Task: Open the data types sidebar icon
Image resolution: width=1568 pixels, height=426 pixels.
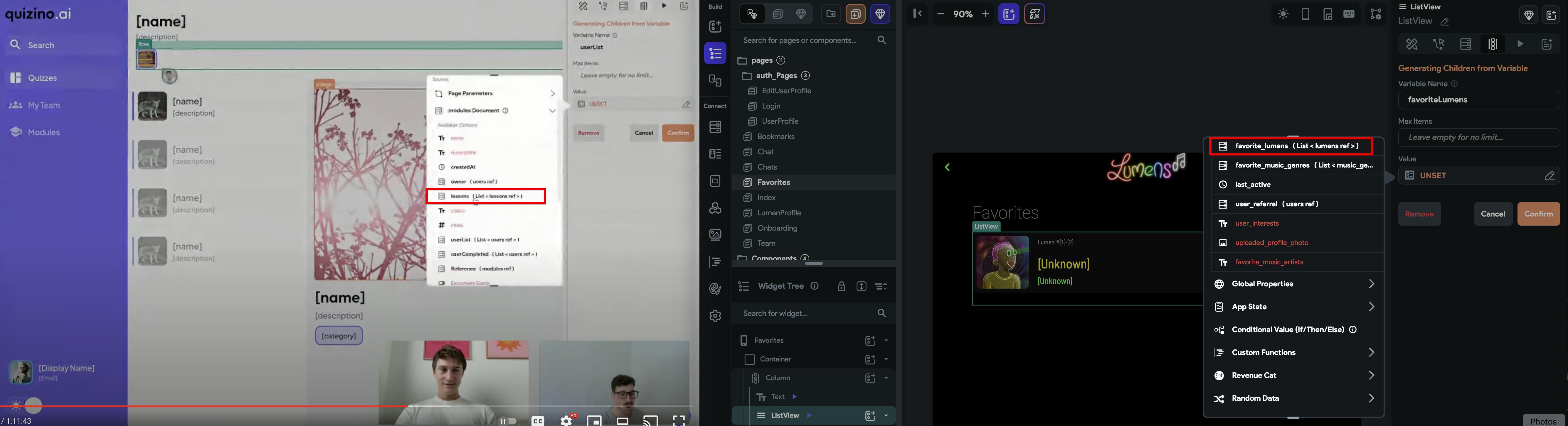Action: pyautogui.click(x=715, y=154)
